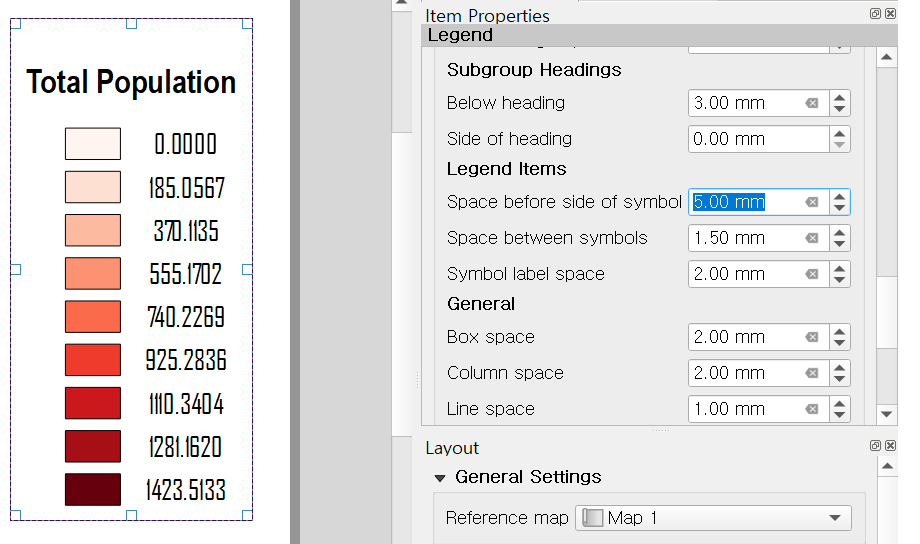The height and width of the screenshot is (544, 920).
Task: Decrease the Side of heading value
Action: pos(840,145)
